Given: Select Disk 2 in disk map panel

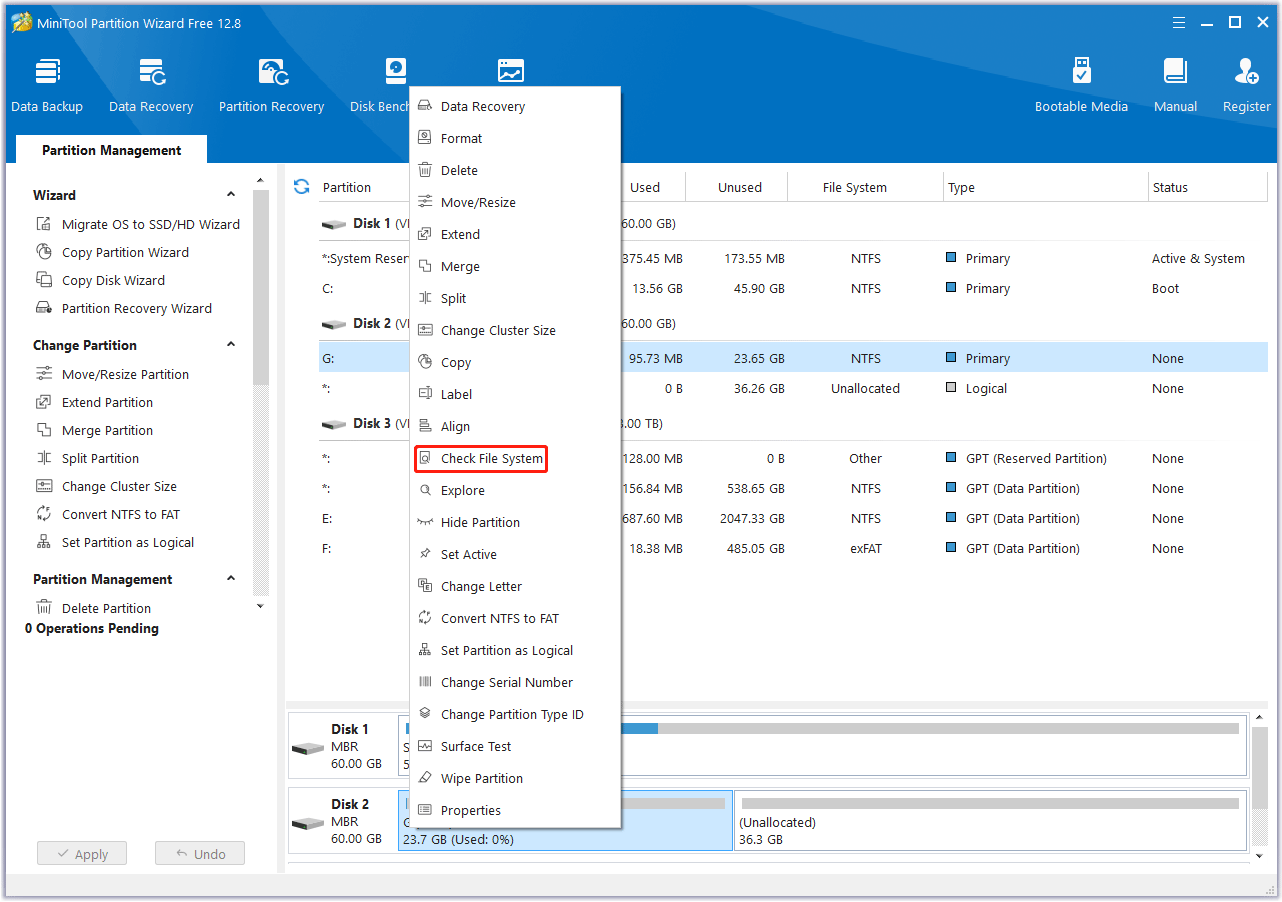Looking at the screenshot, I should click(x=343, y=820).
